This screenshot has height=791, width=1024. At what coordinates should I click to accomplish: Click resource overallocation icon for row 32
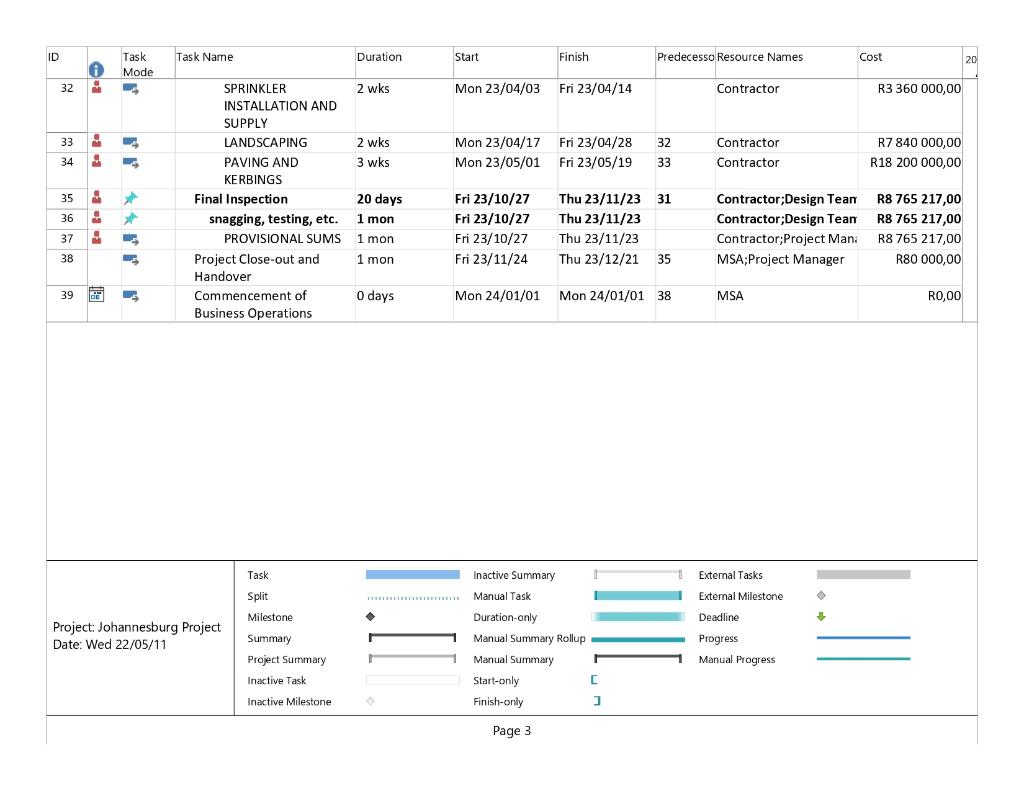pos(97,87)
